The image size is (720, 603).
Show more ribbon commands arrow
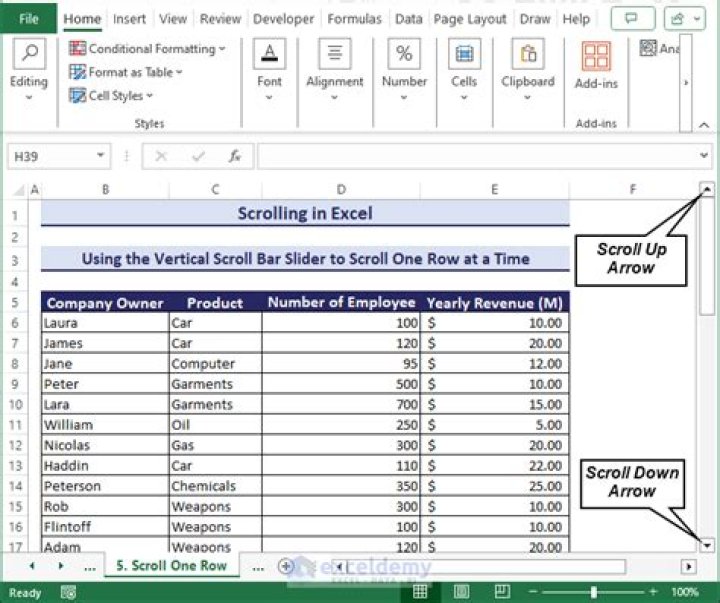pos(686,83)
